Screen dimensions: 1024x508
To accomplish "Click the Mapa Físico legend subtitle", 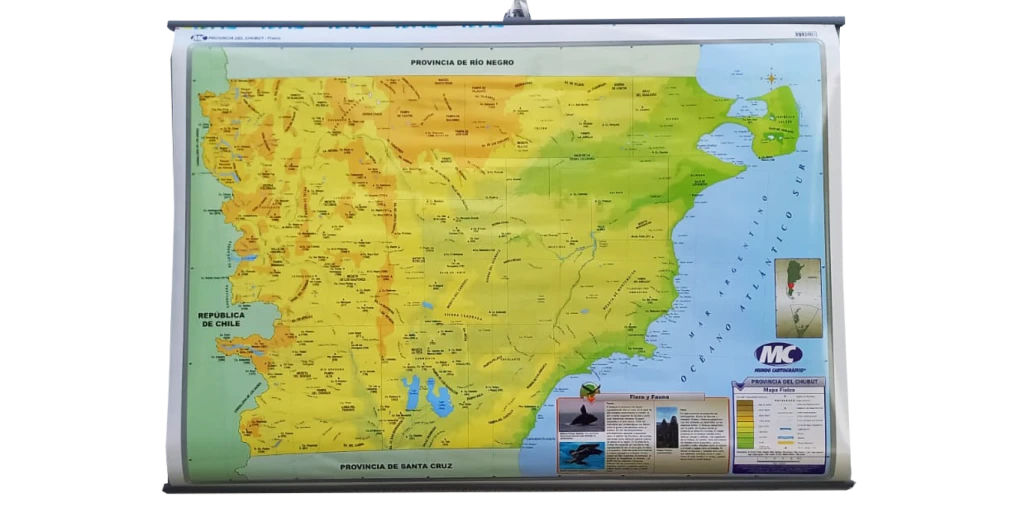I will [779, 391].
